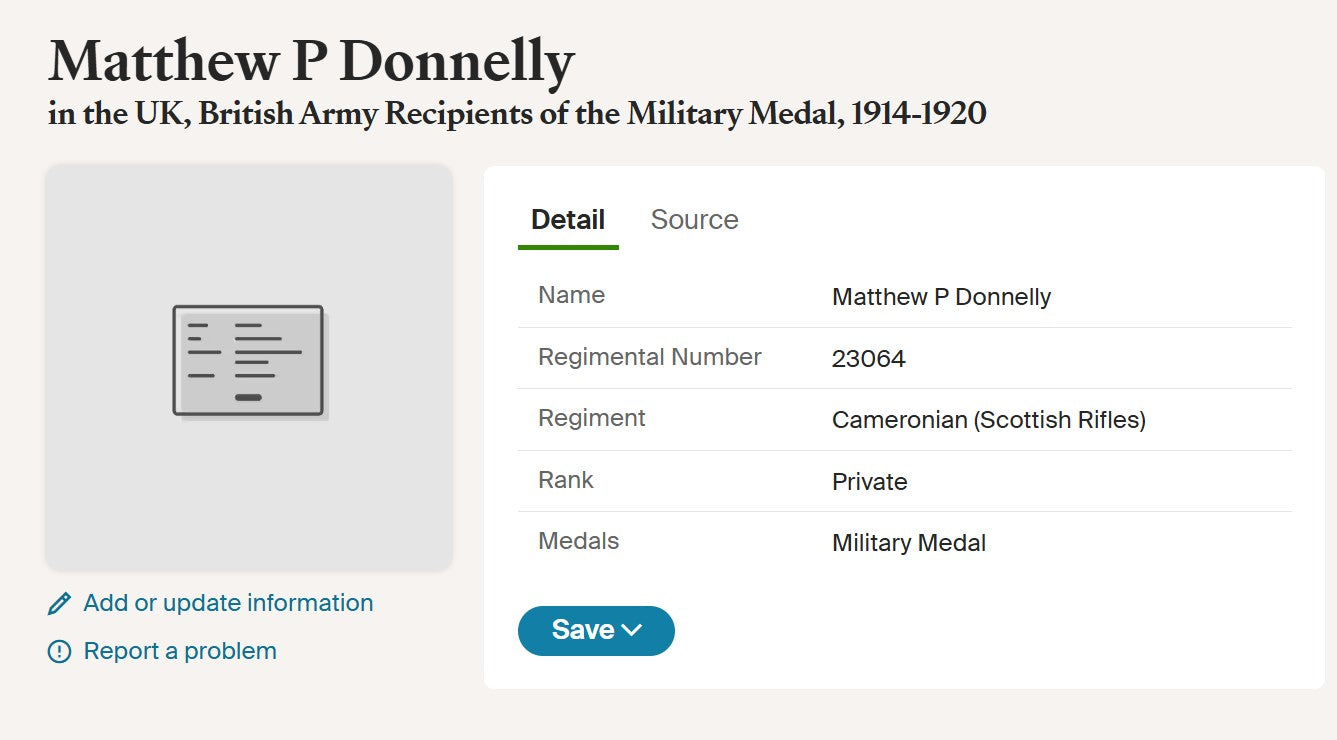Click the Medals value Military Medal

point(909,542)
